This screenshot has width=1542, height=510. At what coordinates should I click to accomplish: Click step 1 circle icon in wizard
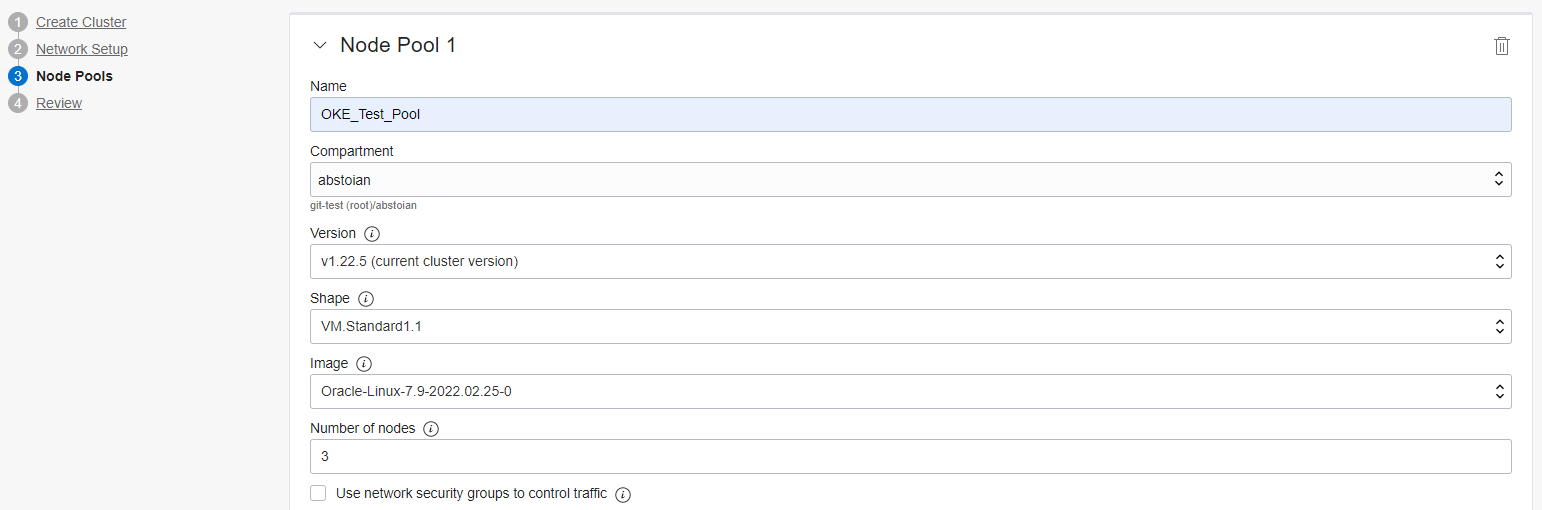tap(18, 22)
